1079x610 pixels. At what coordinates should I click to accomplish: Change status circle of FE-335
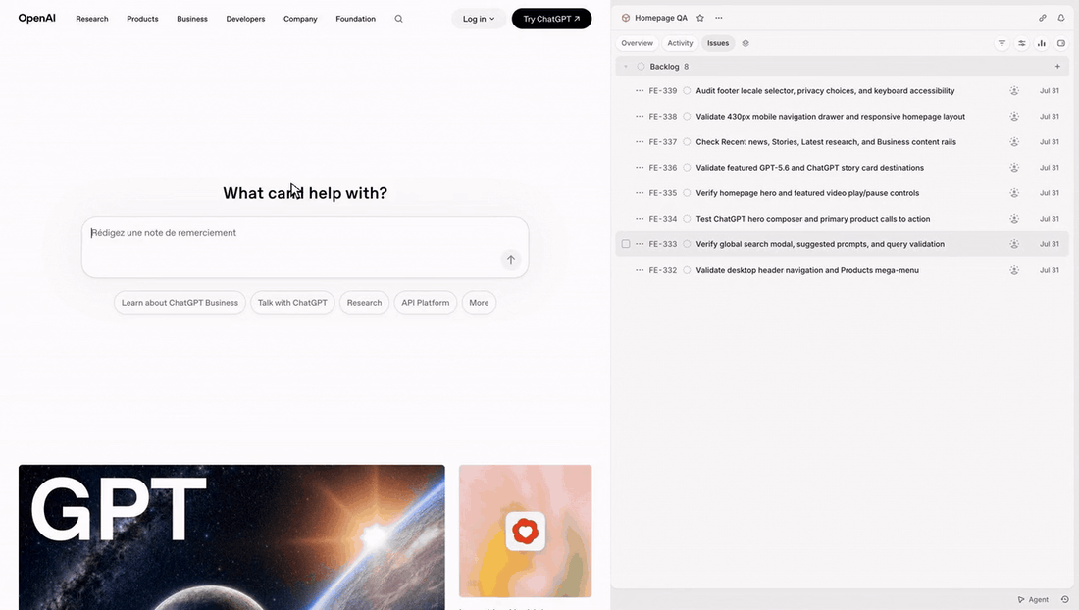687,193
